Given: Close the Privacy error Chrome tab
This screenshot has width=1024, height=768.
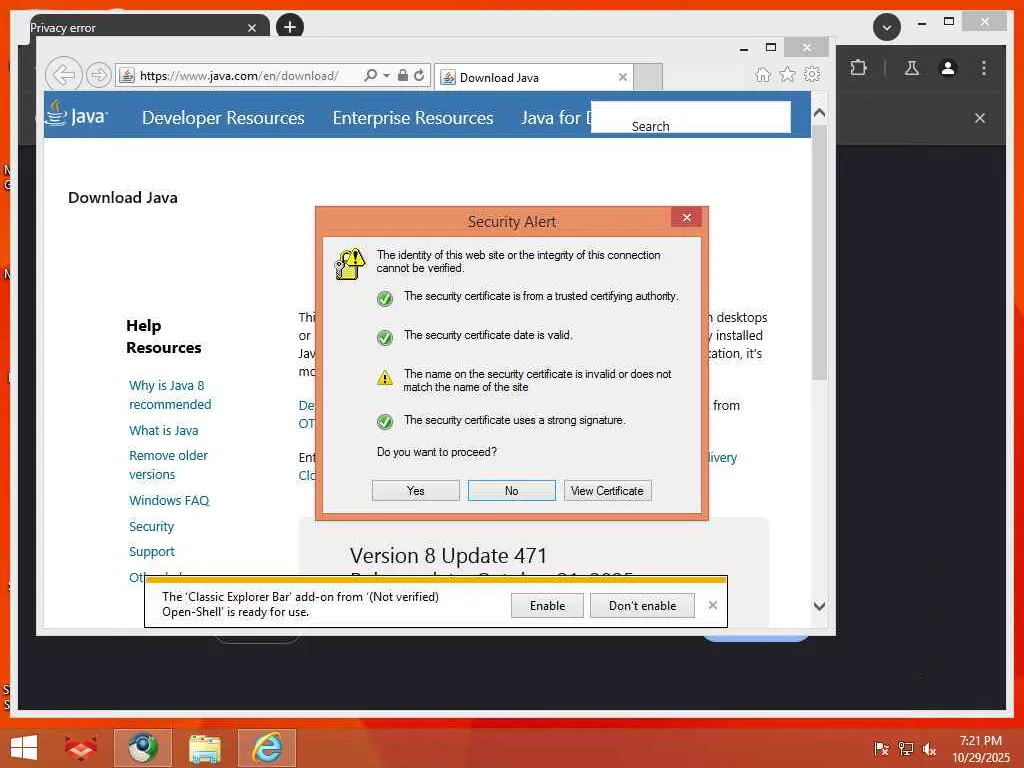Looking at the screenshot, I should point(251,28).
